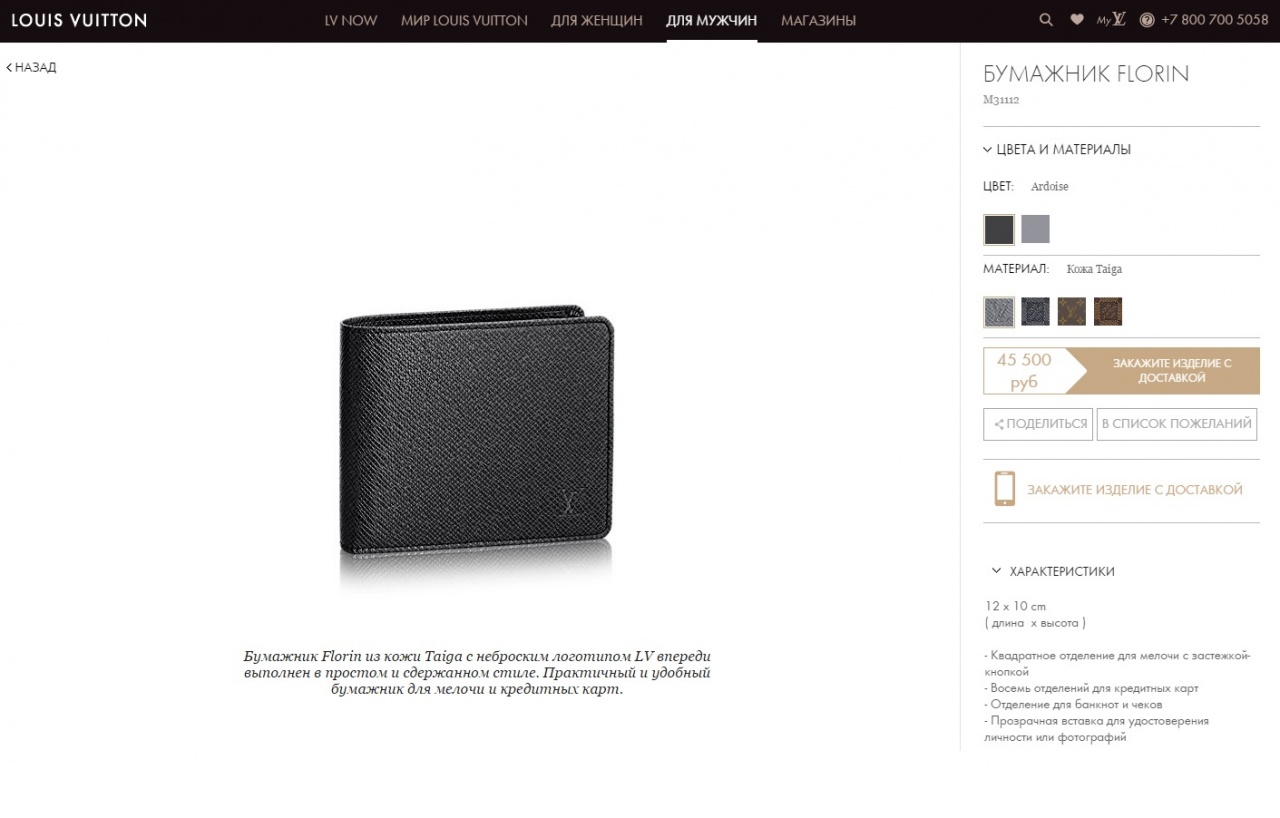The width and height of the screenshot is (1280, 818).
Task: Select the light grey color swatch
Action: (x=1036, y=229)
